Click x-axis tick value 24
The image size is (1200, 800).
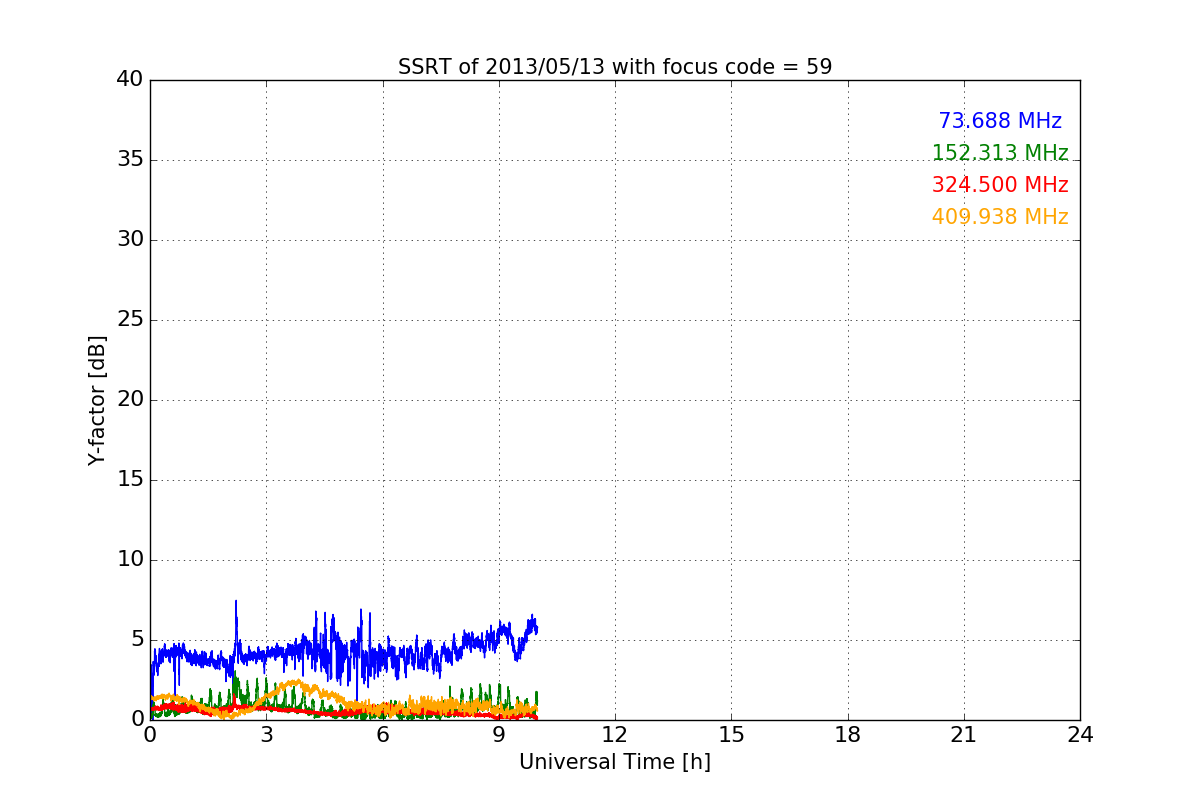point(1080,735)
